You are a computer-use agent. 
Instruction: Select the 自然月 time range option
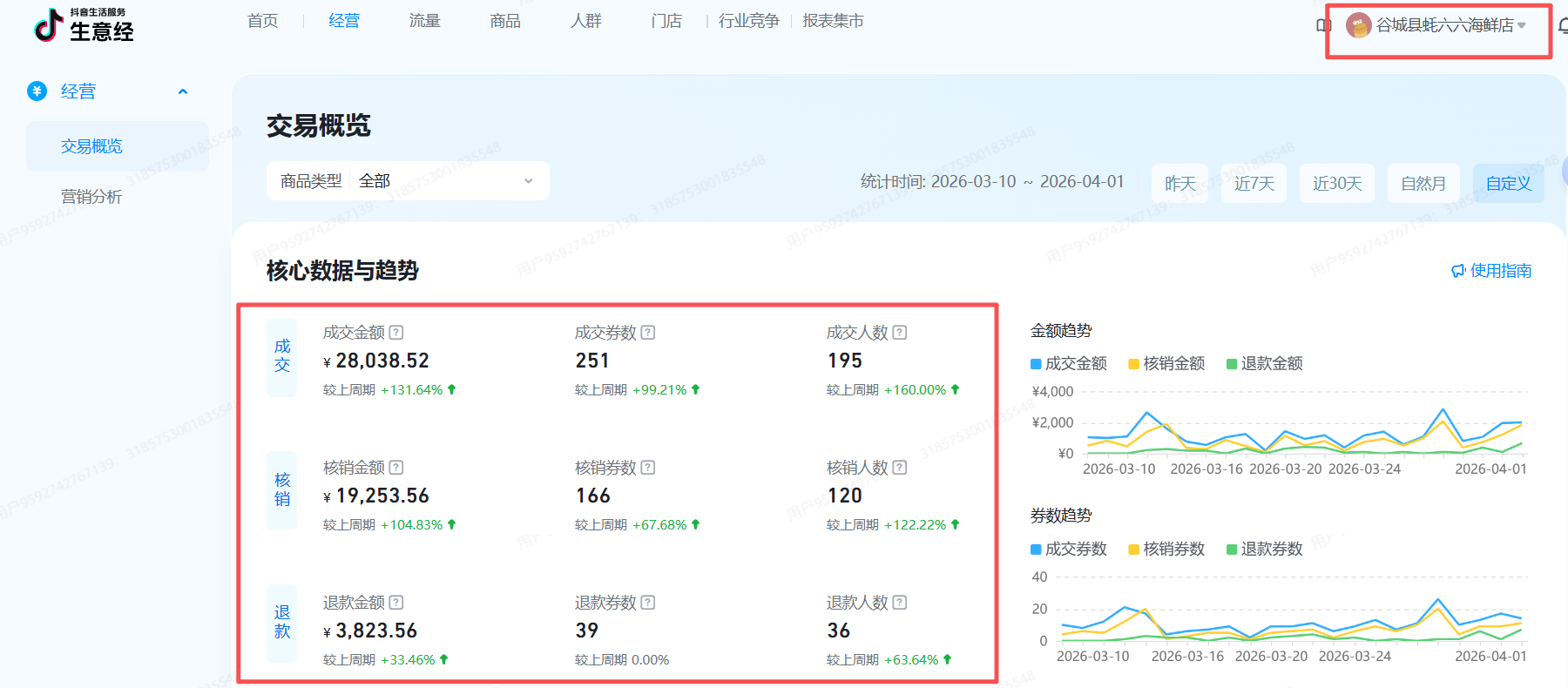click(1423, 184)
